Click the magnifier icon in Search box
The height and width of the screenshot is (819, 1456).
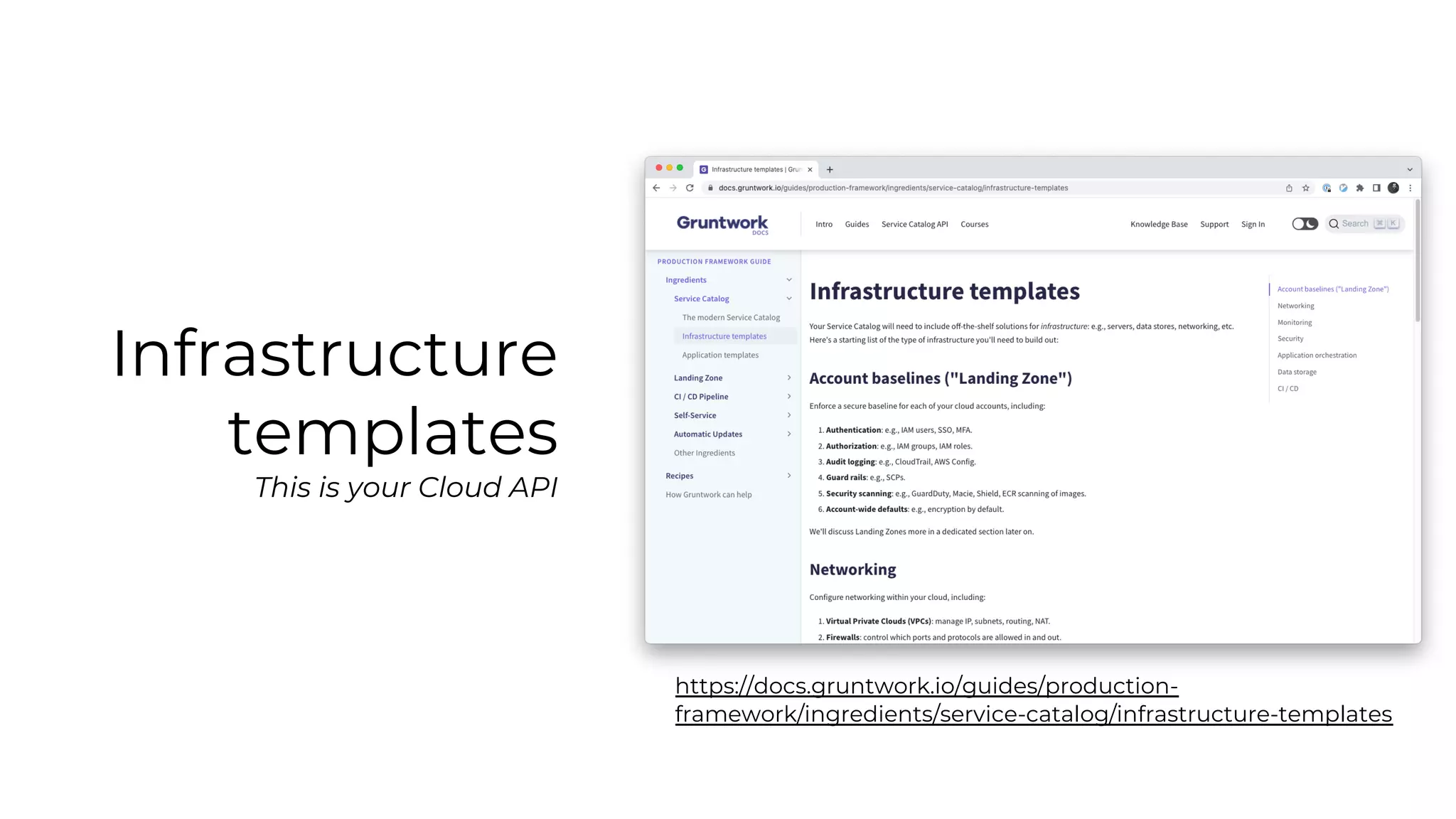coord(1334,223)
